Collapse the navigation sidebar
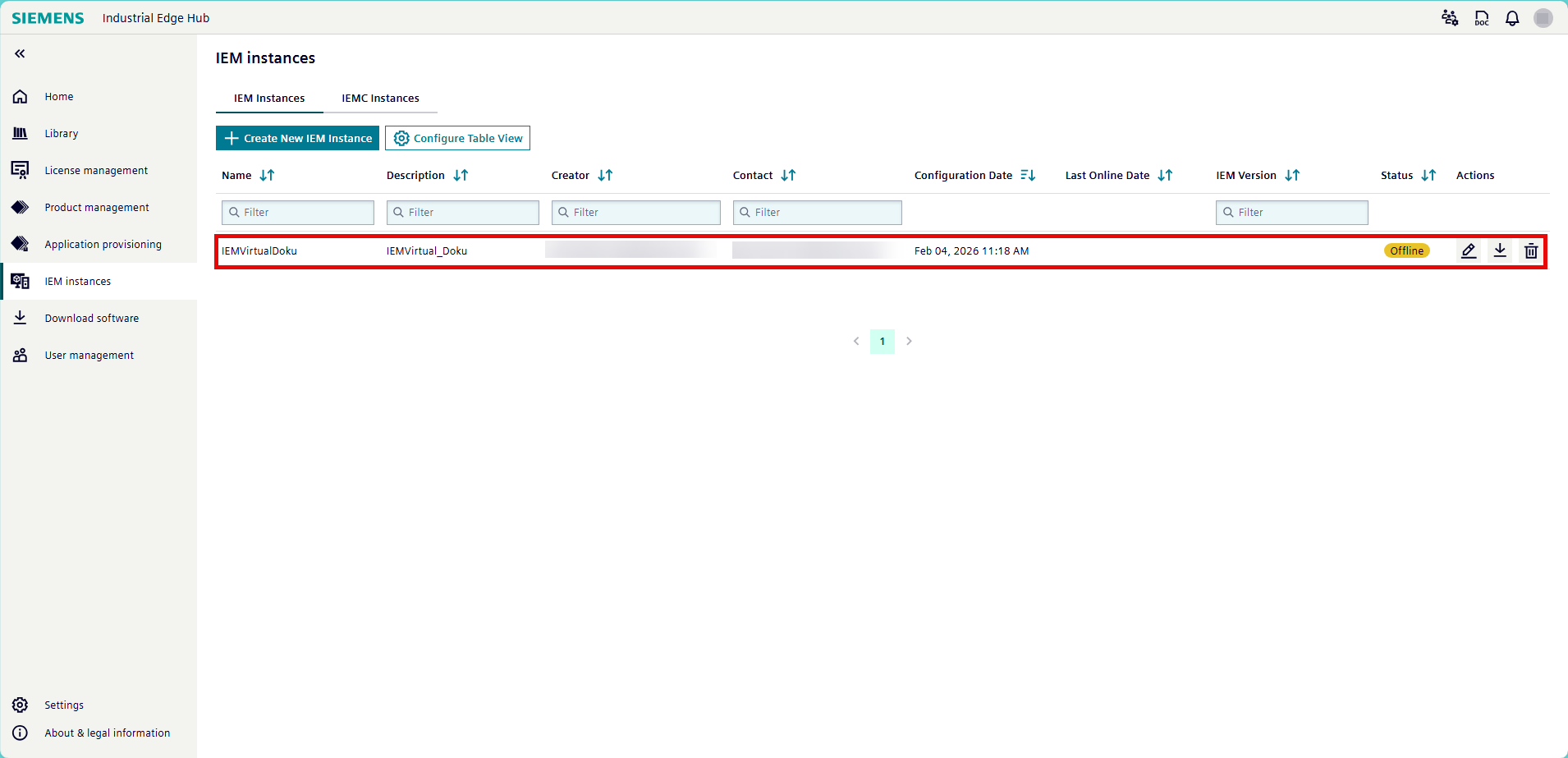 tap(18, 53)
